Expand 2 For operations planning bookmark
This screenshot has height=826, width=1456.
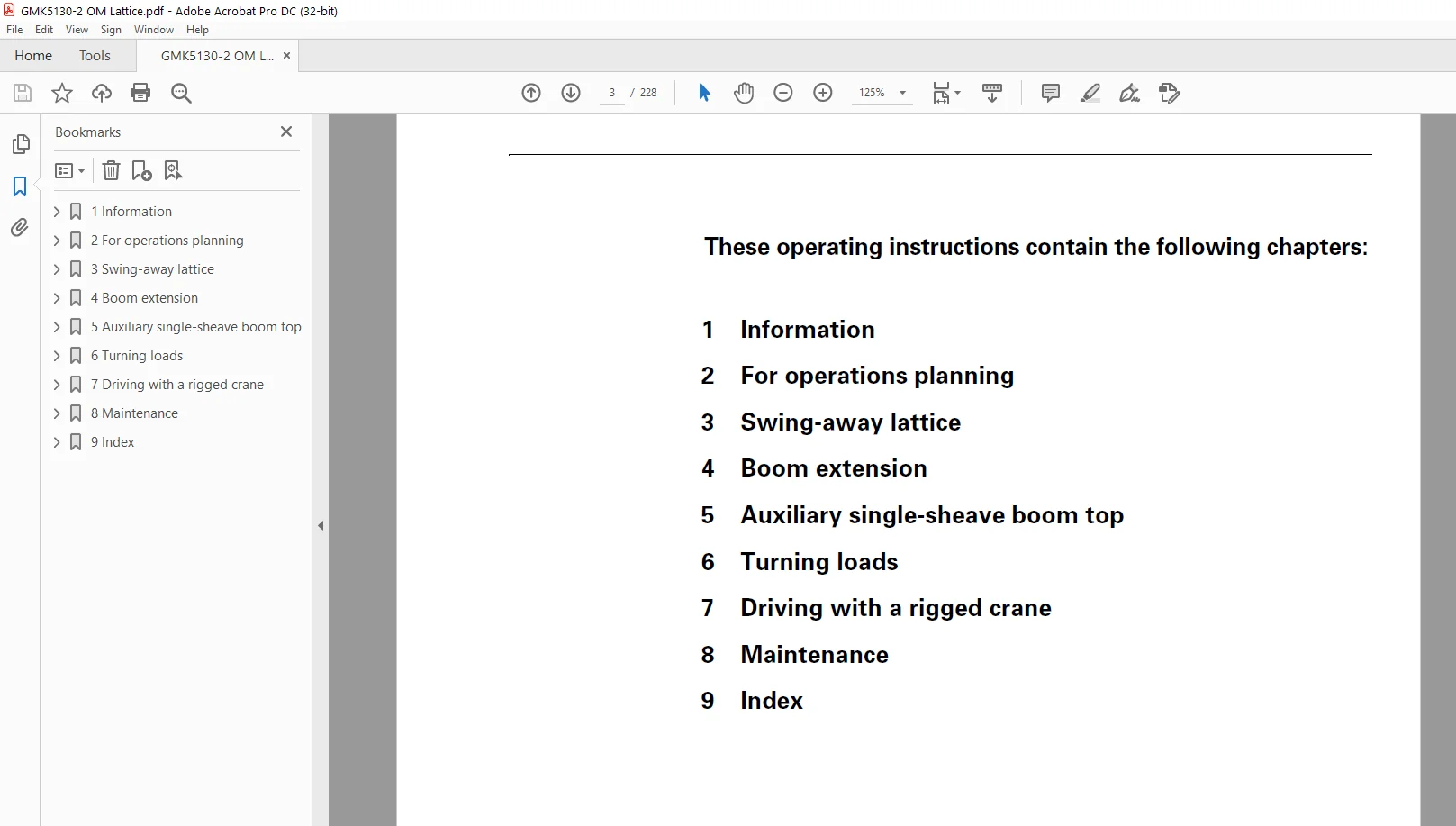[57, 241]
